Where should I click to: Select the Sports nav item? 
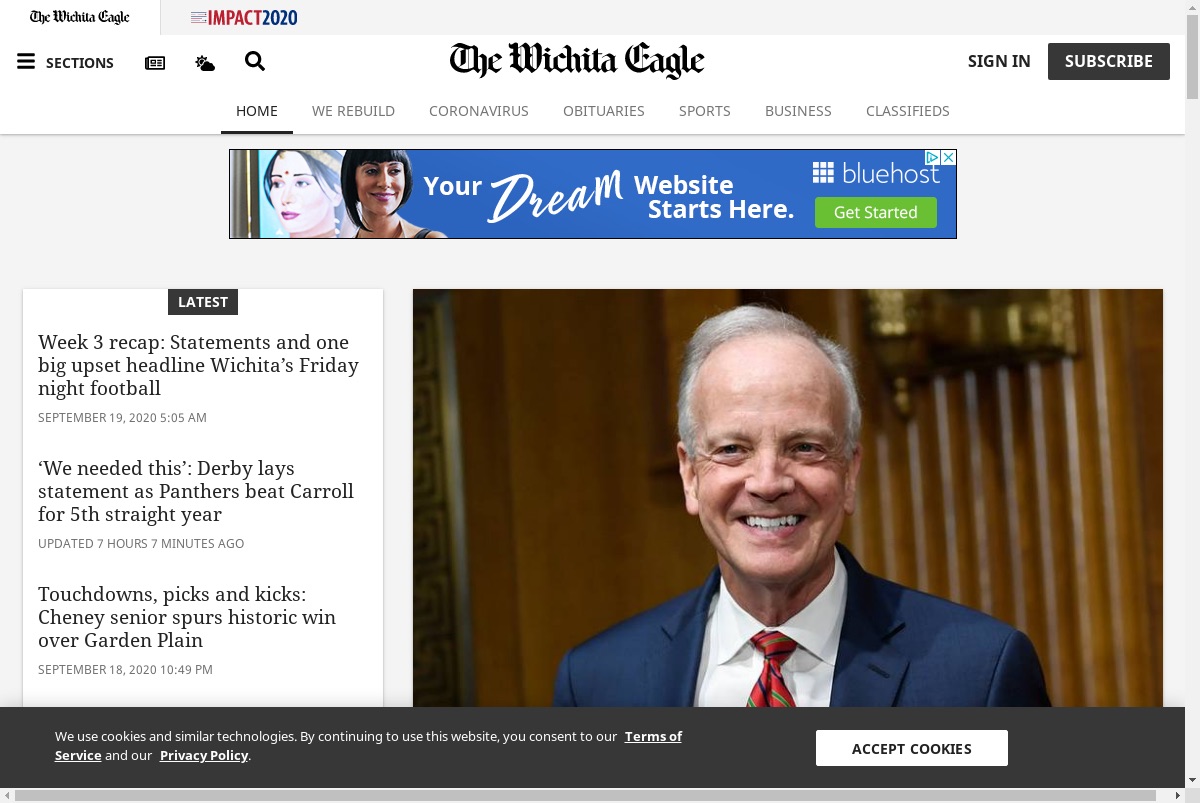(x=705, y=111)
